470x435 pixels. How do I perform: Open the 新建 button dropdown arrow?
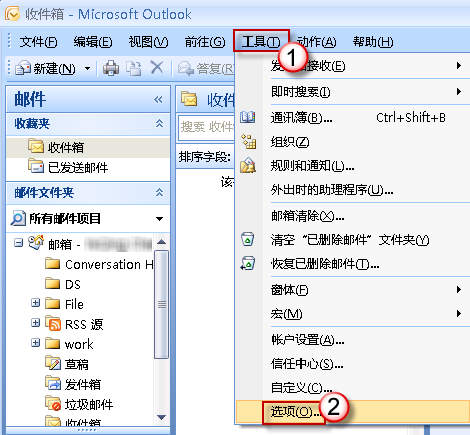tap(87, 69)
